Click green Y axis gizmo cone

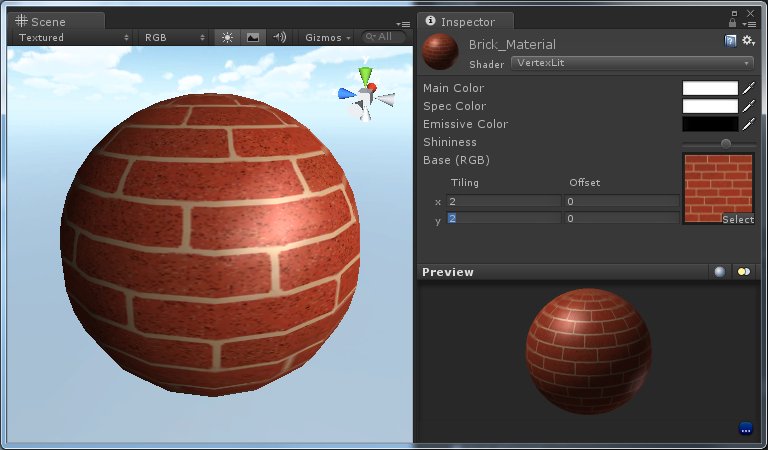pyautogui.click(x=365, y=76)
